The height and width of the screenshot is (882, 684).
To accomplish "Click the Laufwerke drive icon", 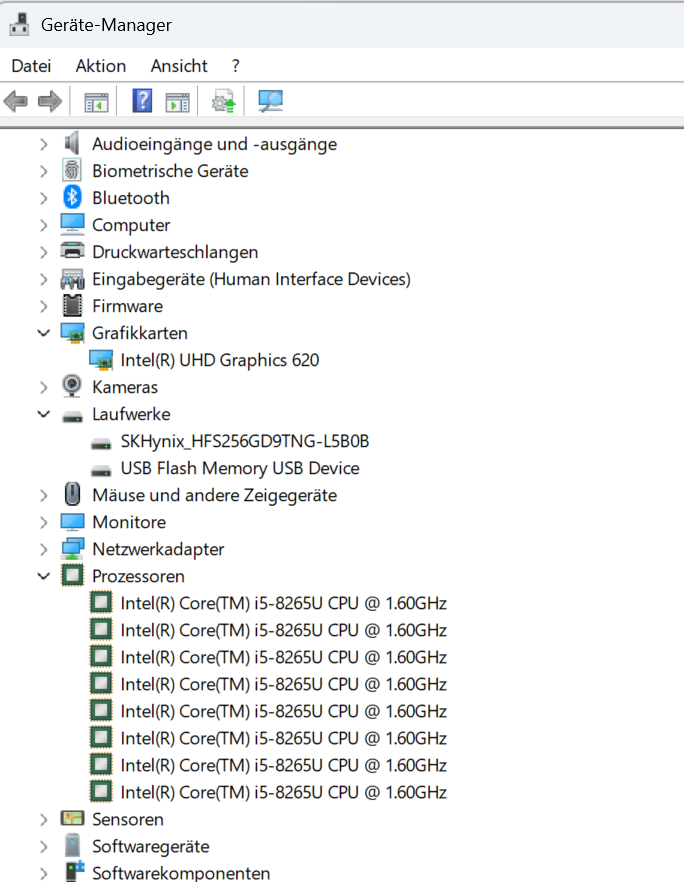I will (x=73, y=417).
